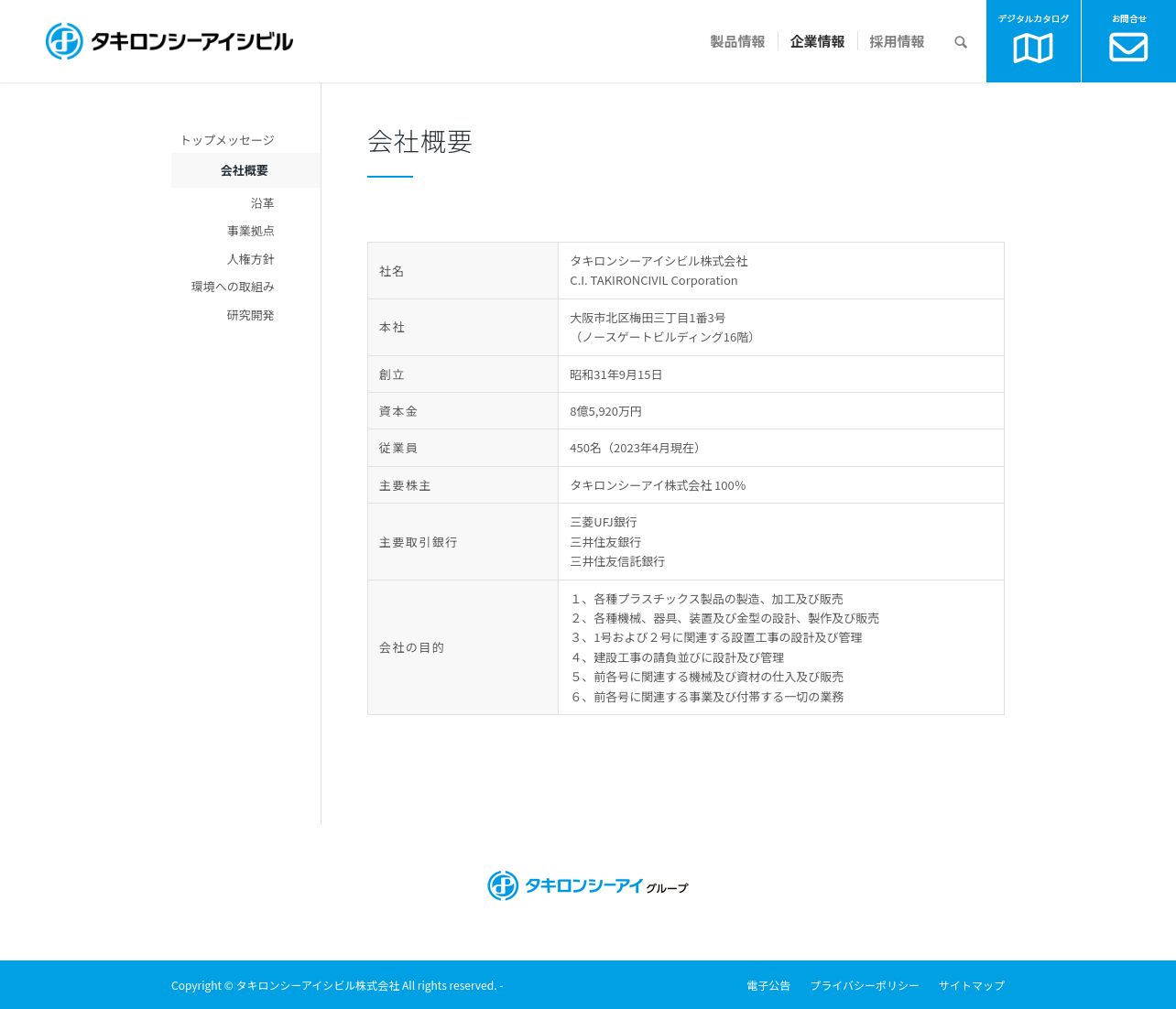Click the 8億5,920万円 value
The image size is (1176, 1009).
(x=605, y=411)
